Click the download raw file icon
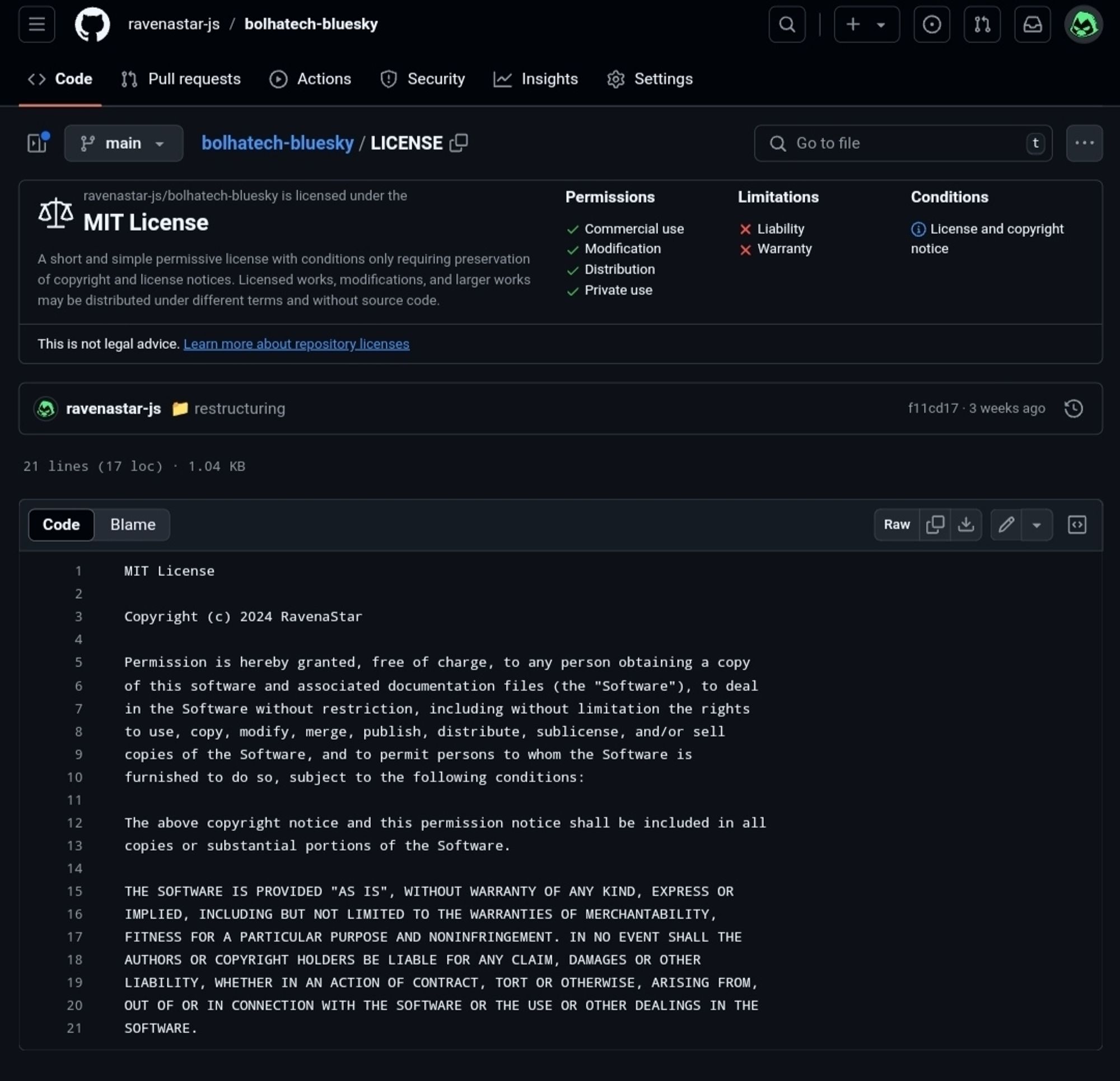 965,524
